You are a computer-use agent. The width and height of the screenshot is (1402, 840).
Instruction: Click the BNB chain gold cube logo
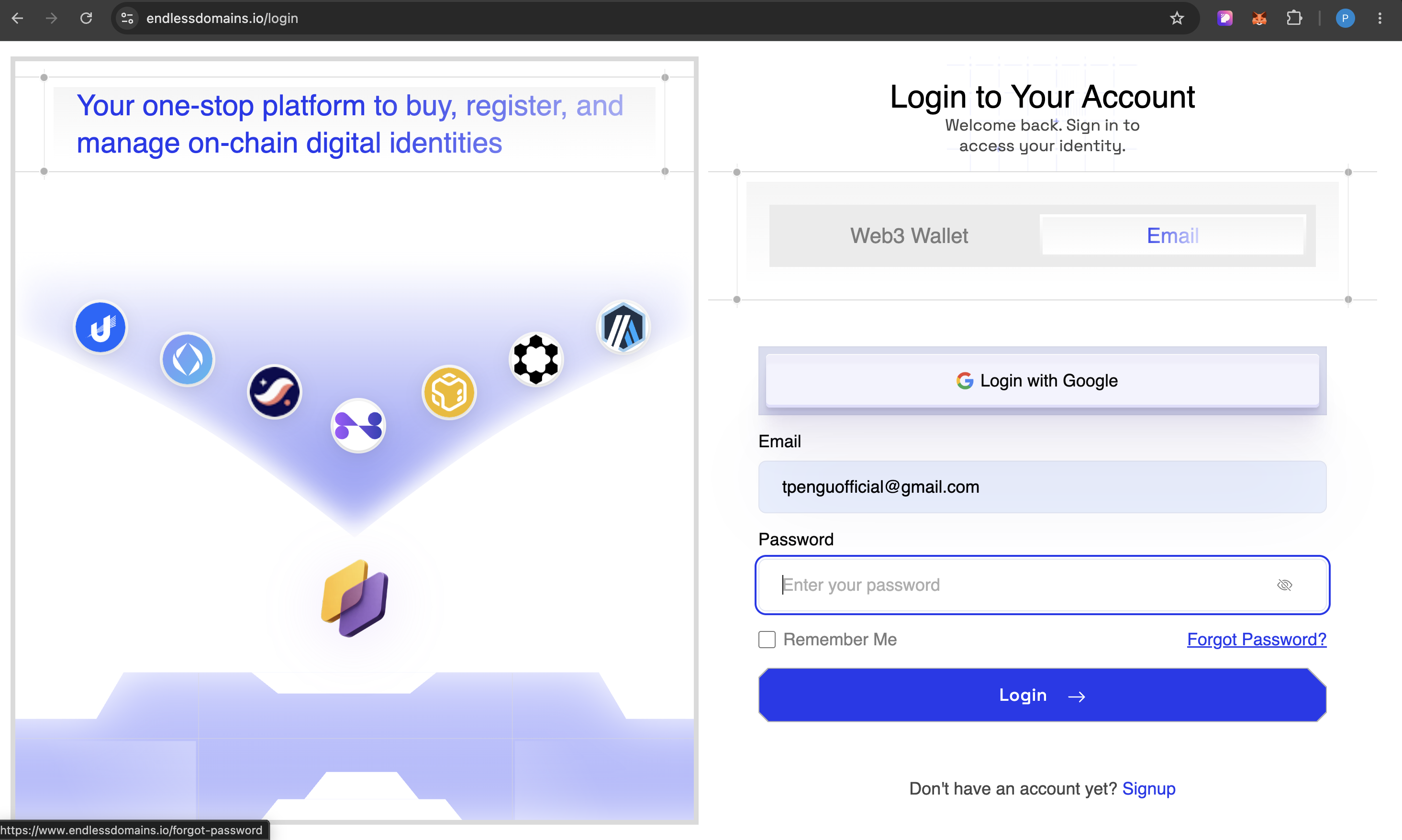tap(449, 392)
